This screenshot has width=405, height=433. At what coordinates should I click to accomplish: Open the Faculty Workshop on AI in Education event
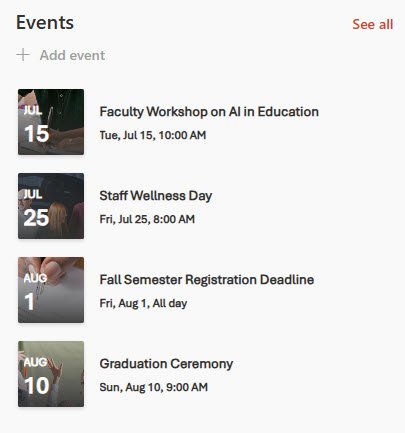point(209,112)
